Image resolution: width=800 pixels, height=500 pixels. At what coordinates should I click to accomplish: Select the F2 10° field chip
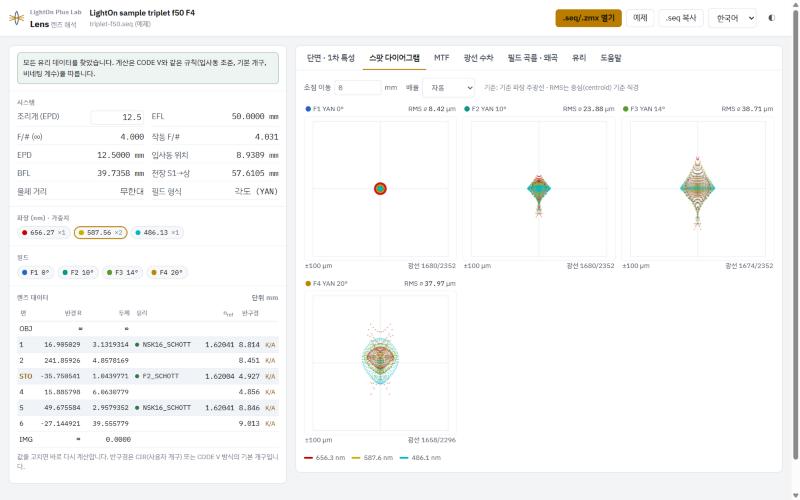pyautogui.click(x=78, y=272)
